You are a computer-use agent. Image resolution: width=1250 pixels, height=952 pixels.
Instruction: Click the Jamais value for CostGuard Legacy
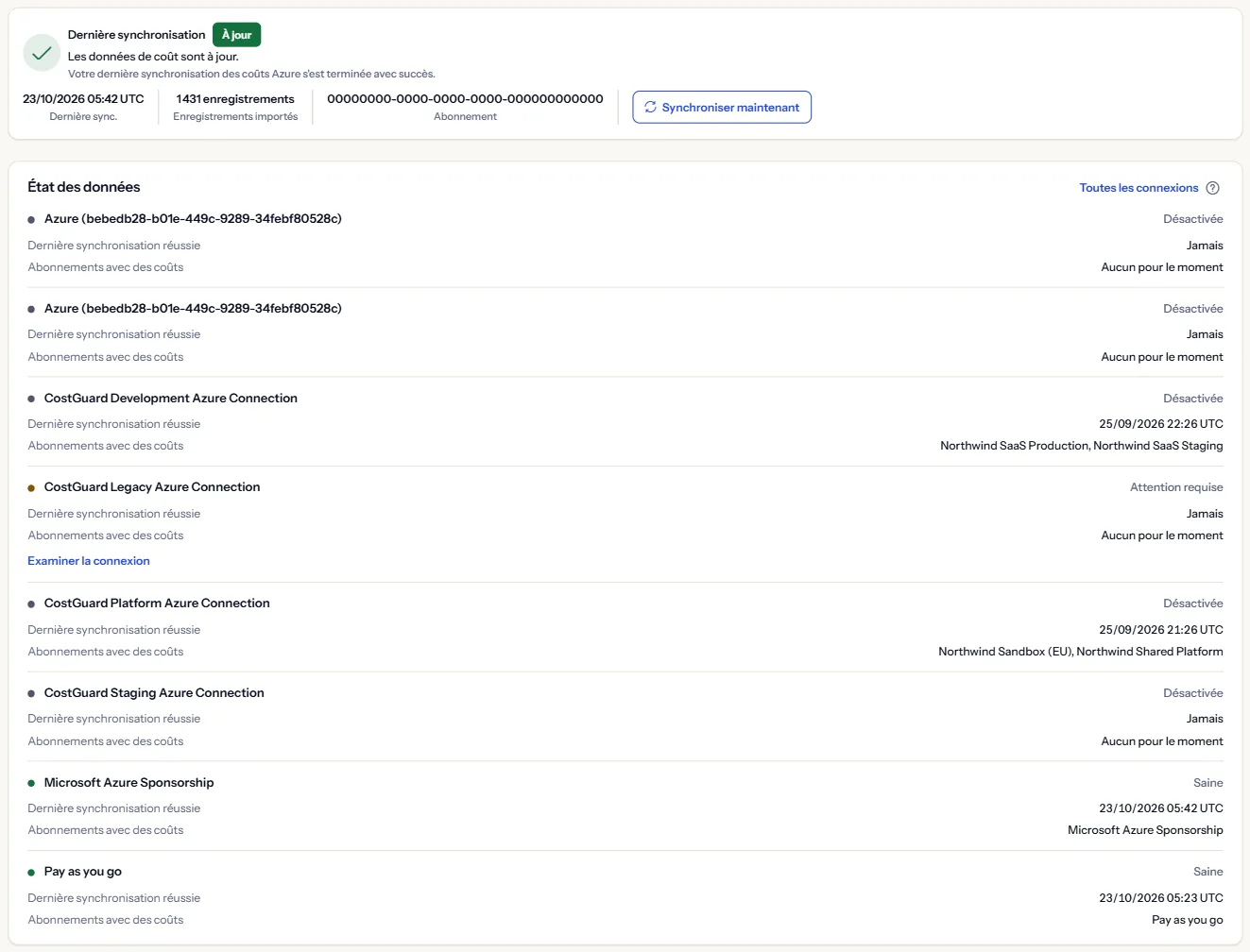pyautogui.click(x=1205, y=514)
